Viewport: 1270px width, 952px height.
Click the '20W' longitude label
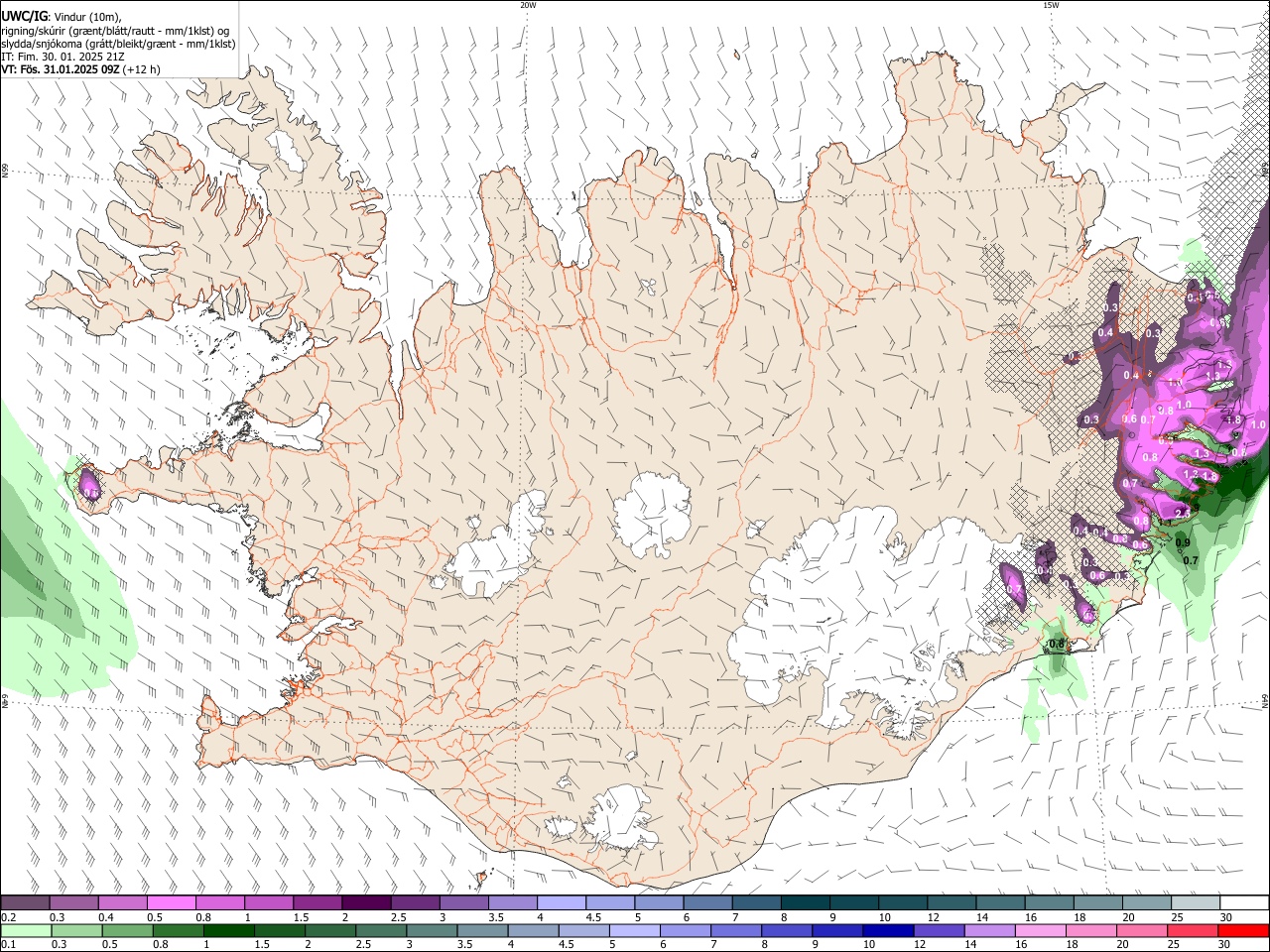pyautogui.click(x=528, y=5)
